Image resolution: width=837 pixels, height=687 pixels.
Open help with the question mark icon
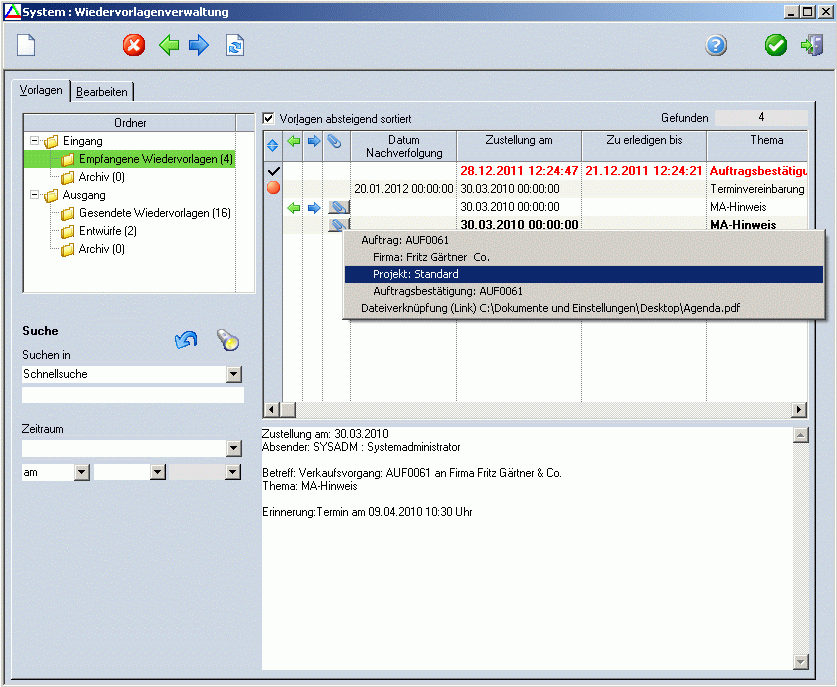tap(716, 46)
